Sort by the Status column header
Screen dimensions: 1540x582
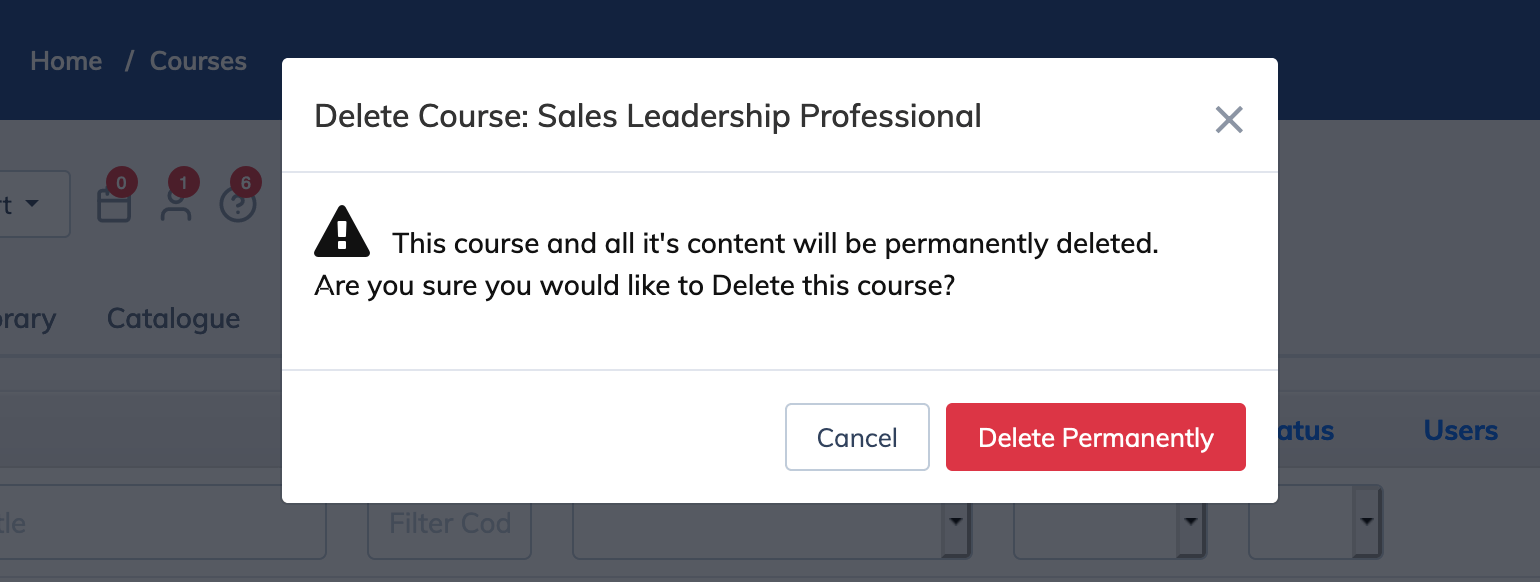point(1306,431)
